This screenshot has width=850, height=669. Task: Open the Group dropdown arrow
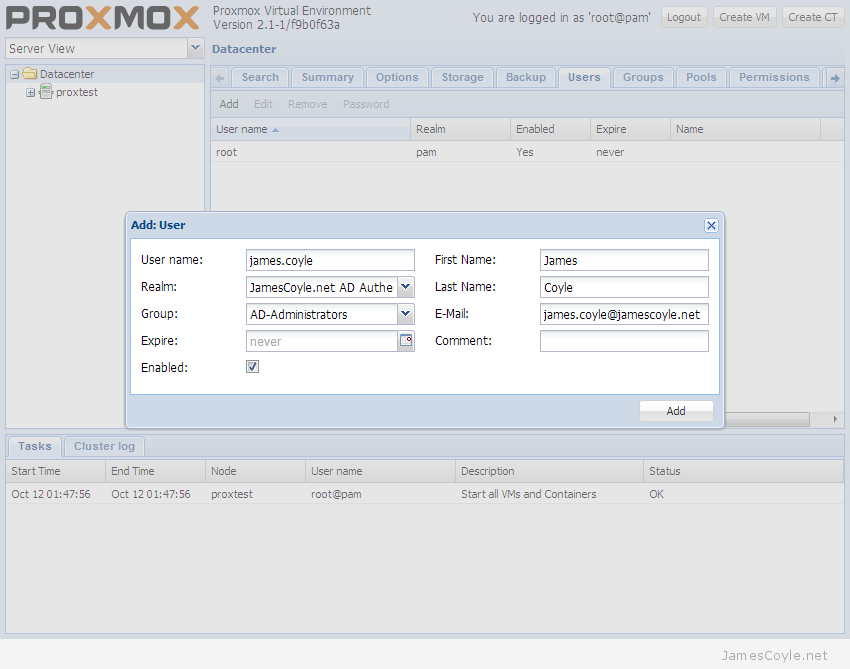(x=405, y=314)
